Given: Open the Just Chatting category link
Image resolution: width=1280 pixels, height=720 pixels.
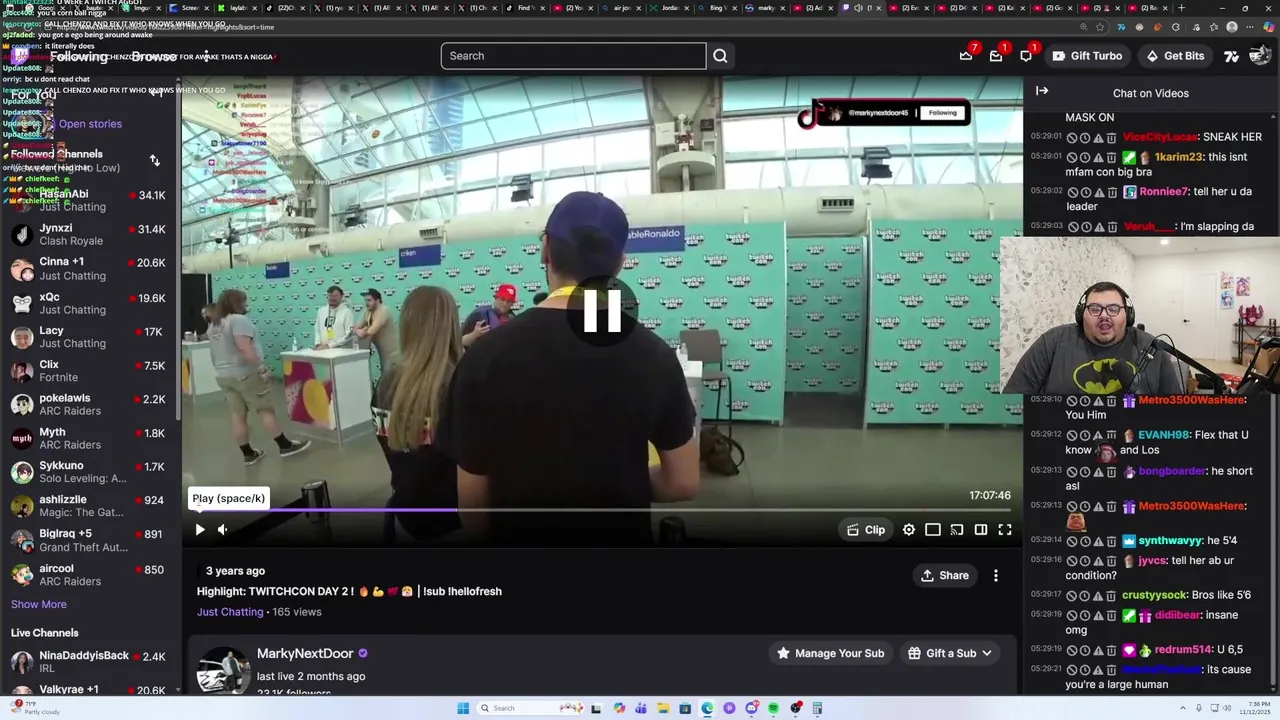Looking at the screenshot, I should pos(230,611).
